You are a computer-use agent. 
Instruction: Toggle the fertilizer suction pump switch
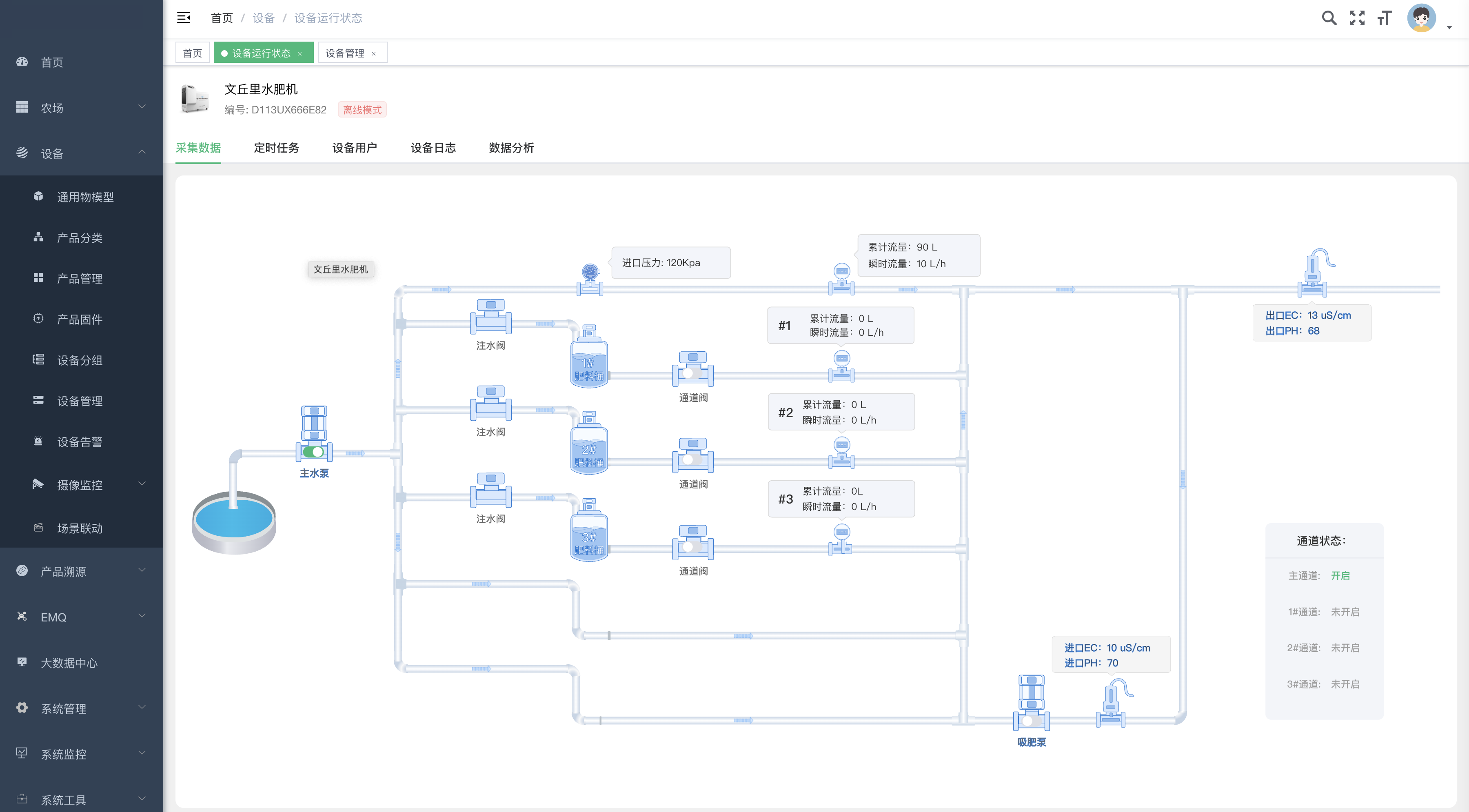coord(1031,721)
